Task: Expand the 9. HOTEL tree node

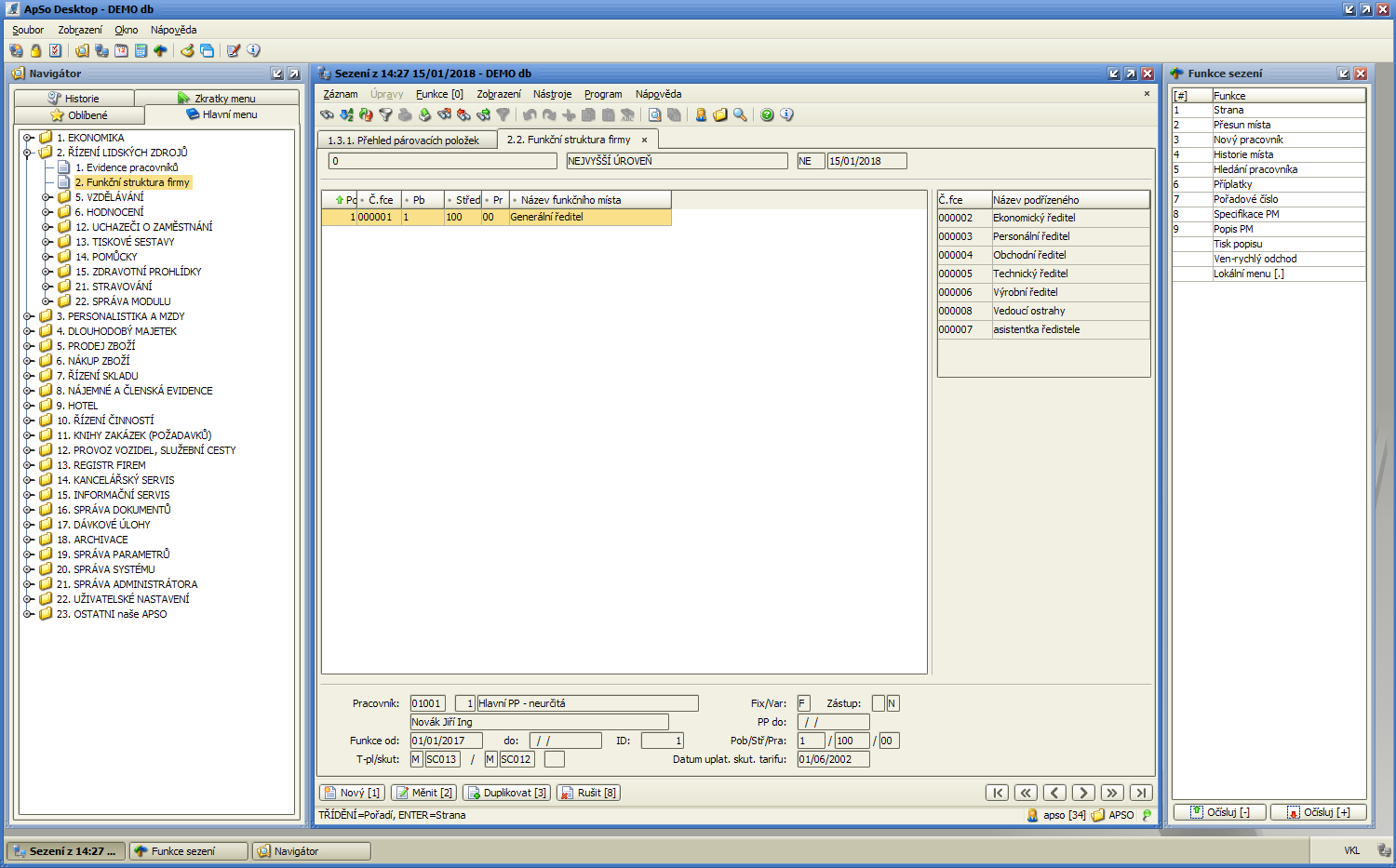Action: 29,406
